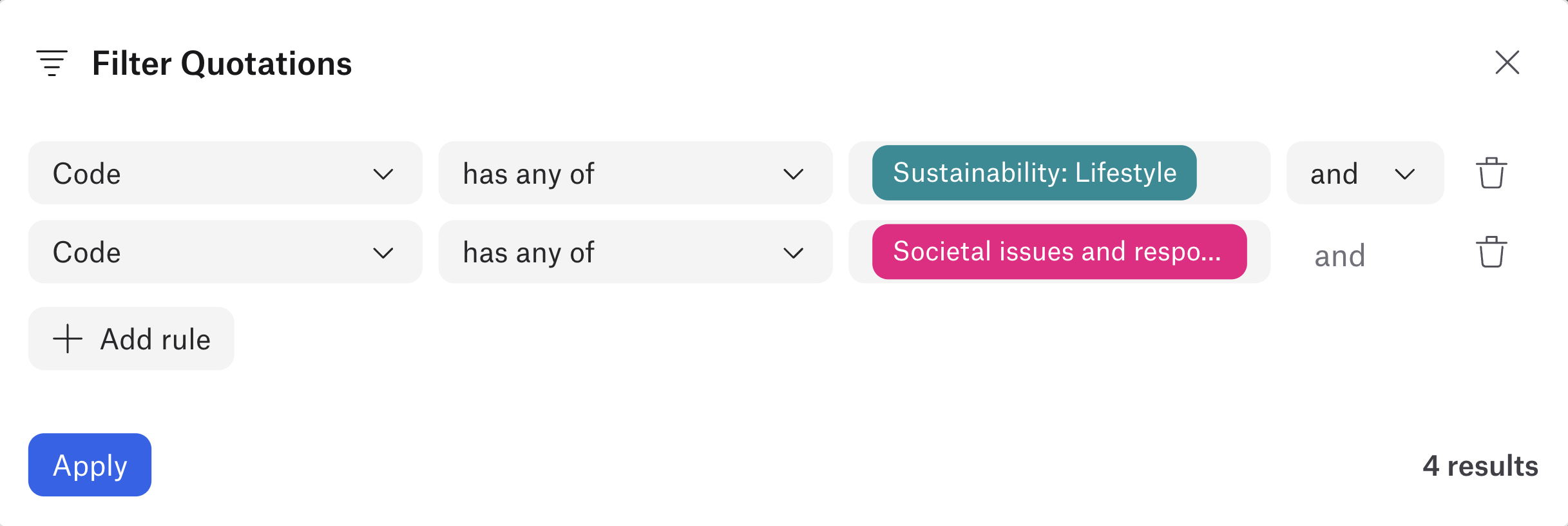Click the plus icon in Add rule

(x=68, y=339)
